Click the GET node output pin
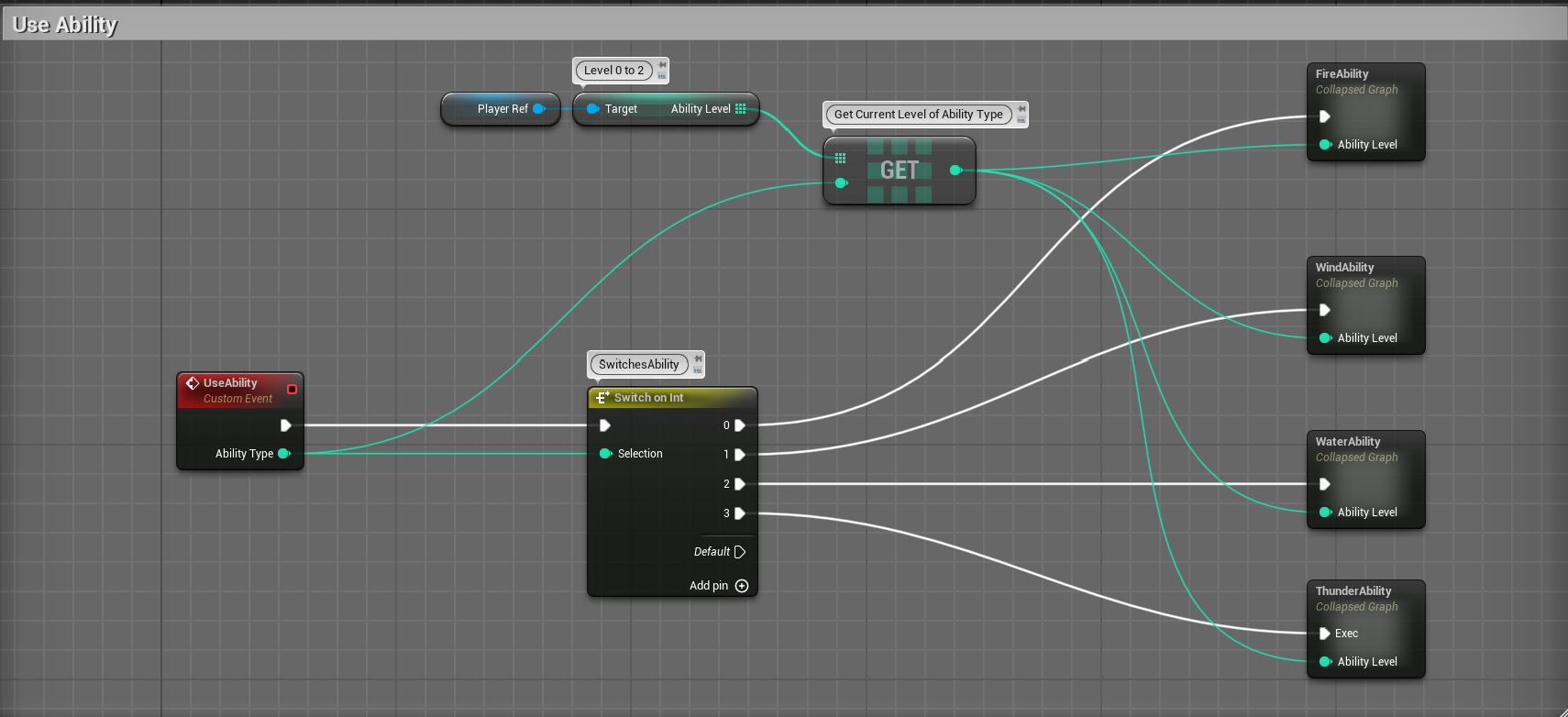Image resolution: width=1568 pixels, height=717 pixels. click(955, 171)
